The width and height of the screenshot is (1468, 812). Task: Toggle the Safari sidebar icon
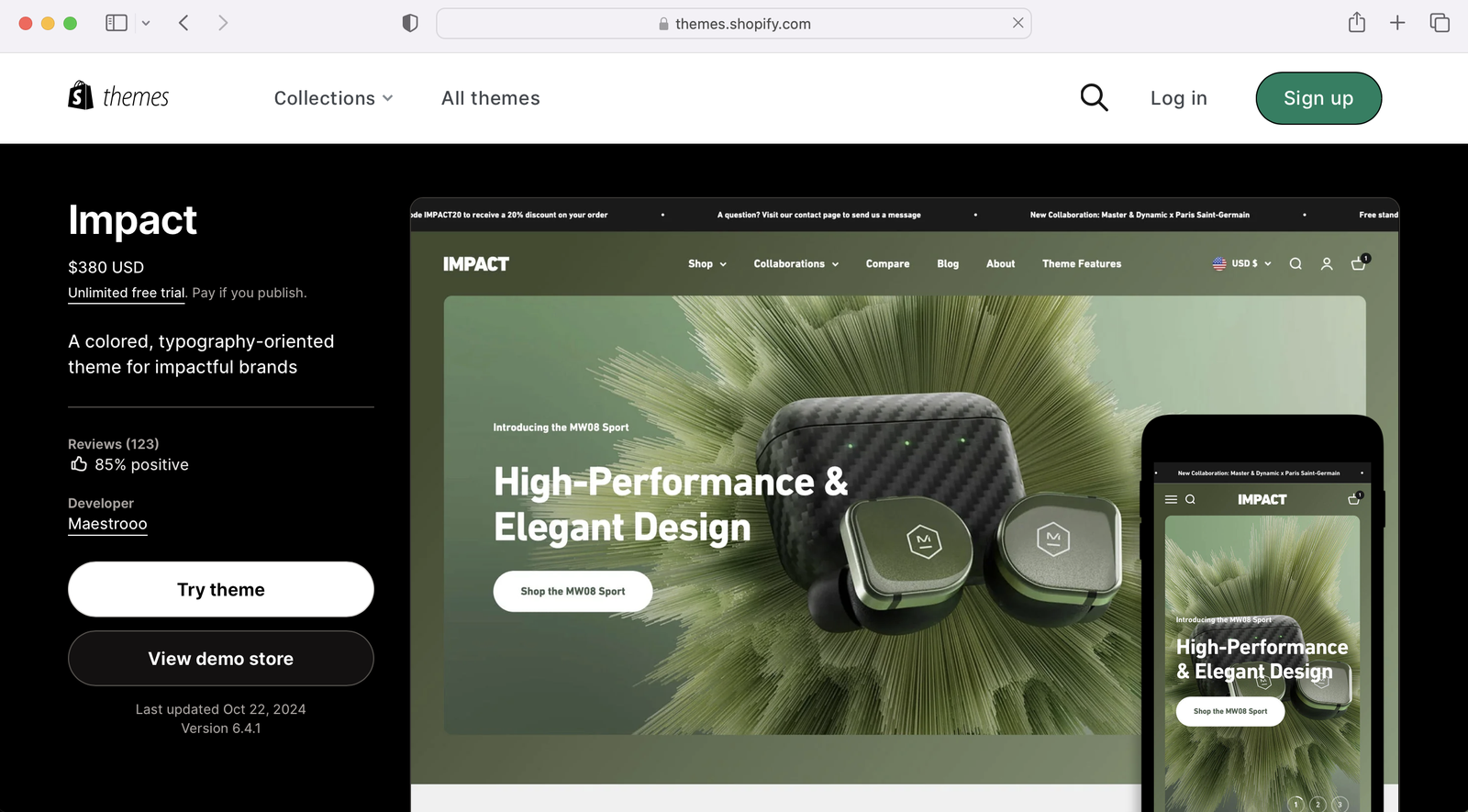pyautogui.click(x=117, y=23)
